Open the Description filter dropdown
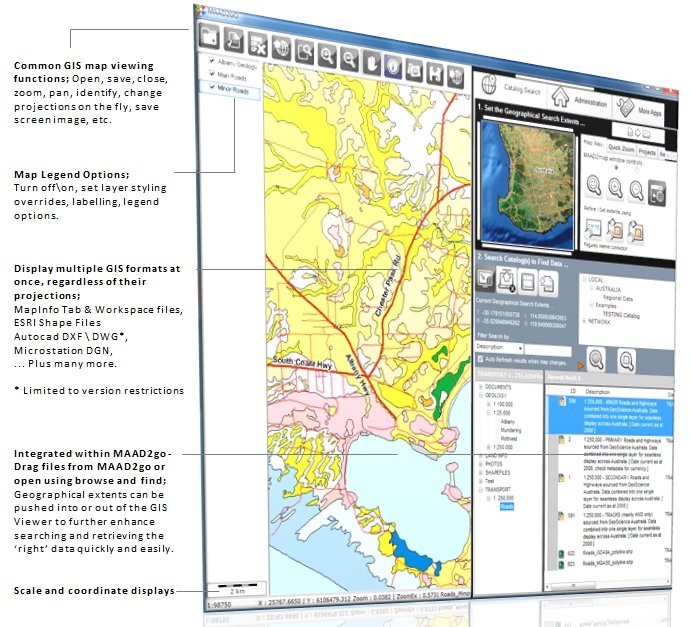Screen dimensions: 690x627 (521, 348)
